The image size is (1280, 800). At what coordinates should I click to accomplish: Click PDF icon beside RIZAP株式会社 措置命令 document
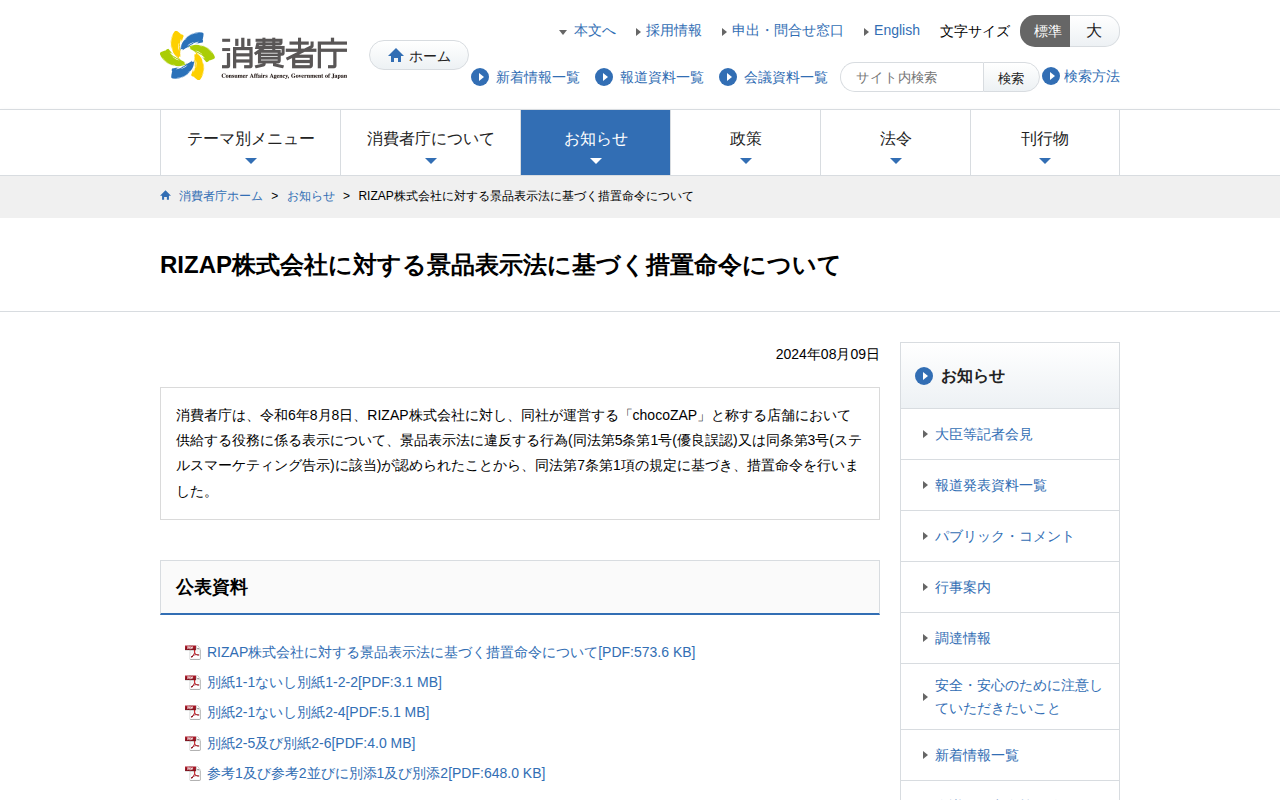click(x=193, y=653)
